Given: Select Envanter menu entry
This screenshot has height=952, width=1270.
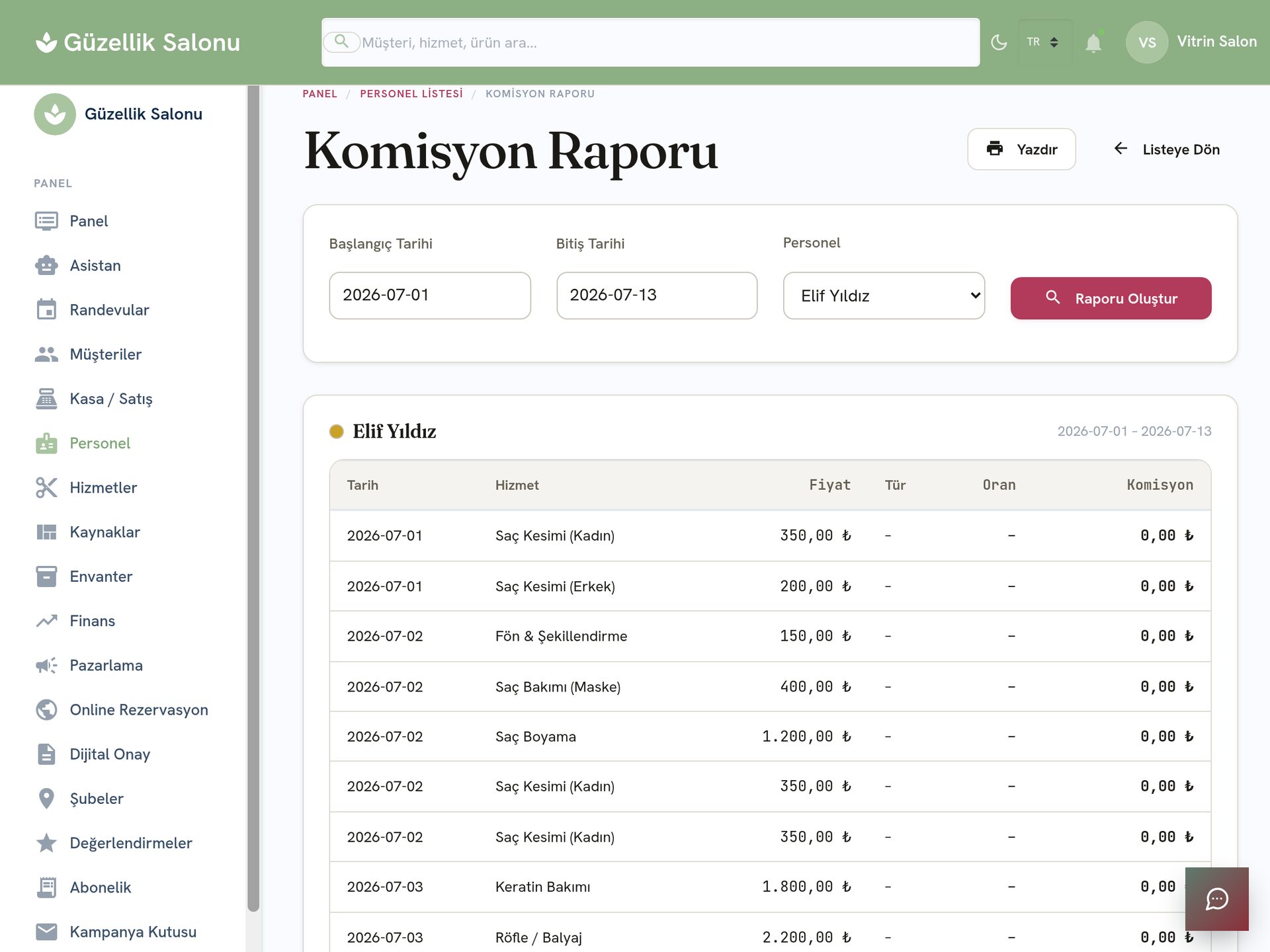Looking at the screenshot, I should pos(101,576).
